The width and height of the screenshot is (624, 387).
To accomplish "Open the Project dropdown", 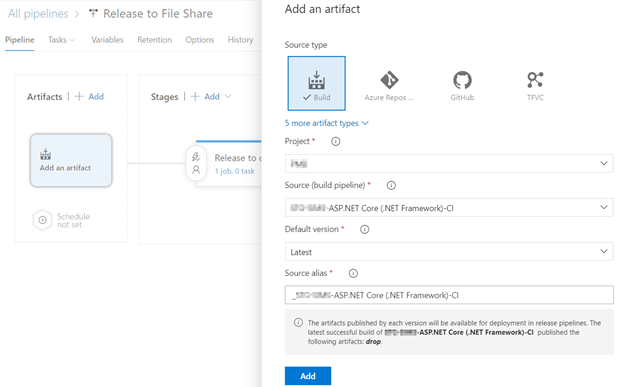I will [449, 164].
